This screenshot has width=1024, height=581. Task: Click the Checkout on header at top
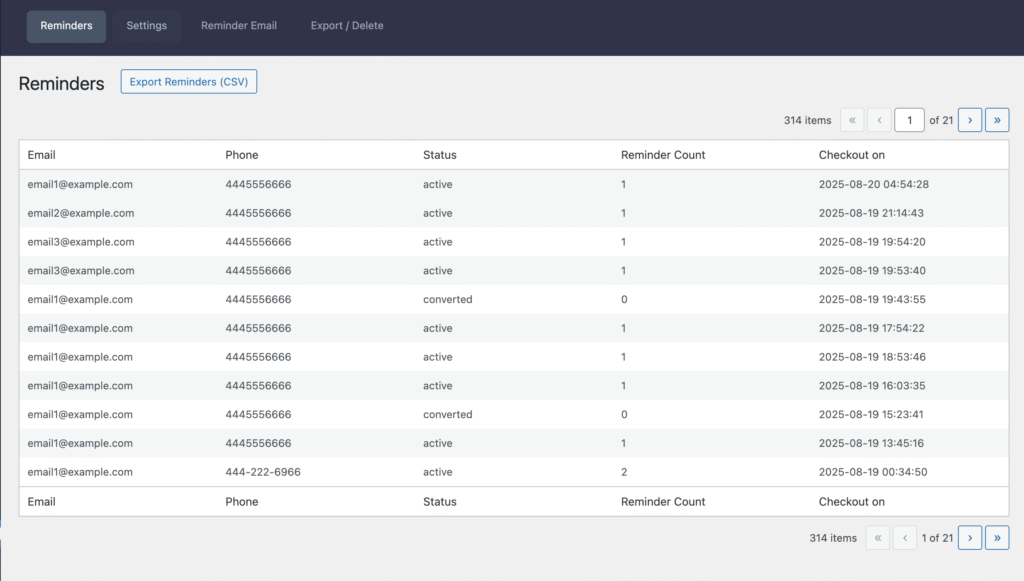pos(852,155)
